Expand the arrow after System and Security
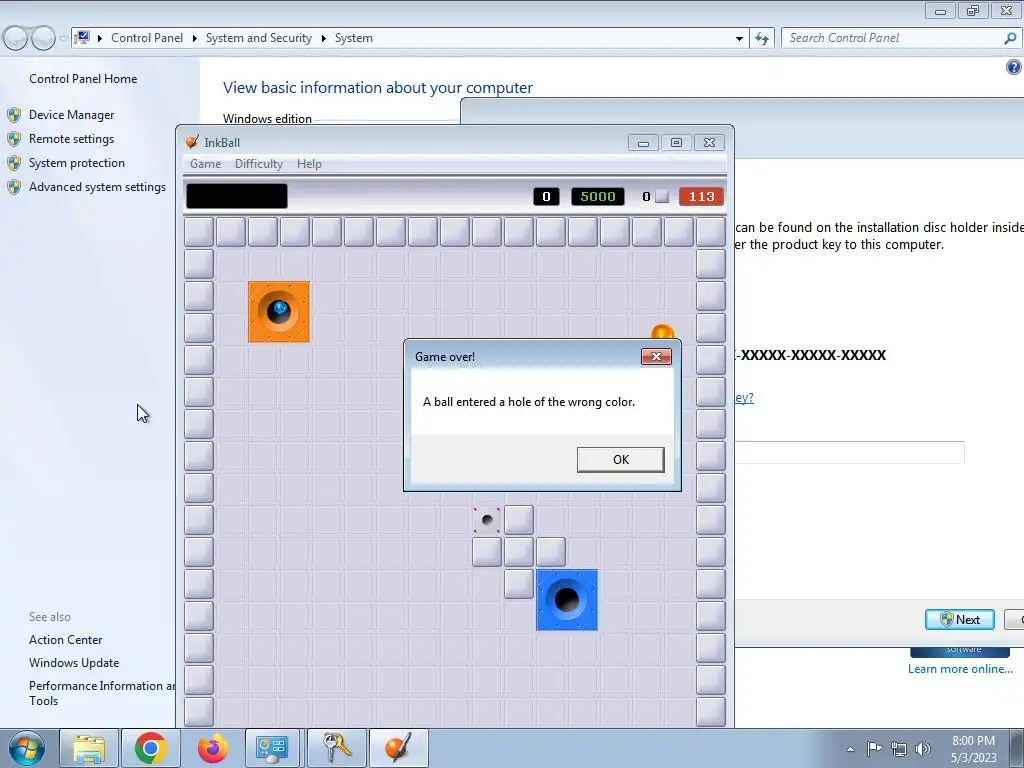Screen dimensions: 1024x768 (x=323, y=39)
